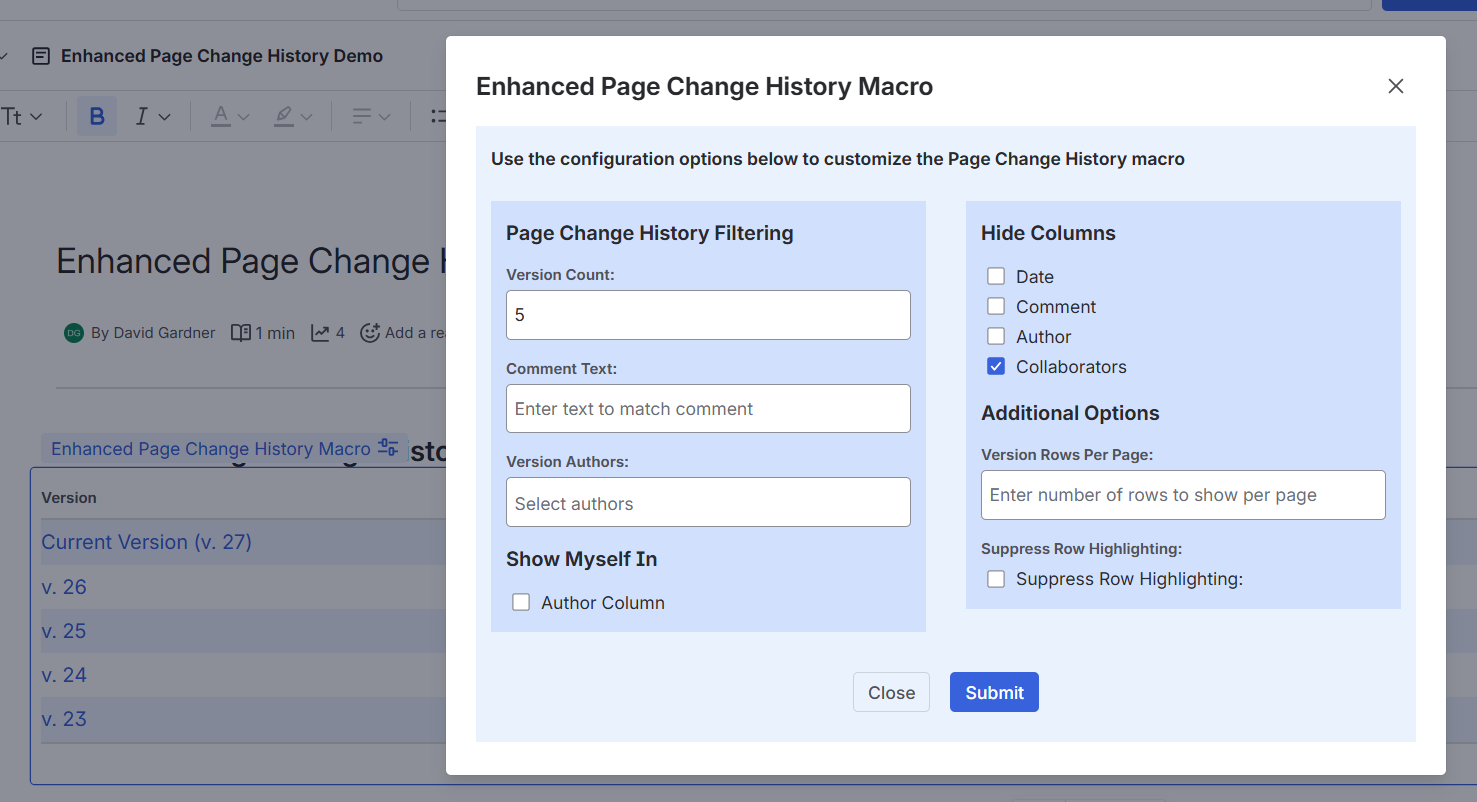Image resolution: width=1477 pixels, height=802 pixels.
Task: Close the macro dialog with X
Action: pyautogui.click(x=1396, y=86)
